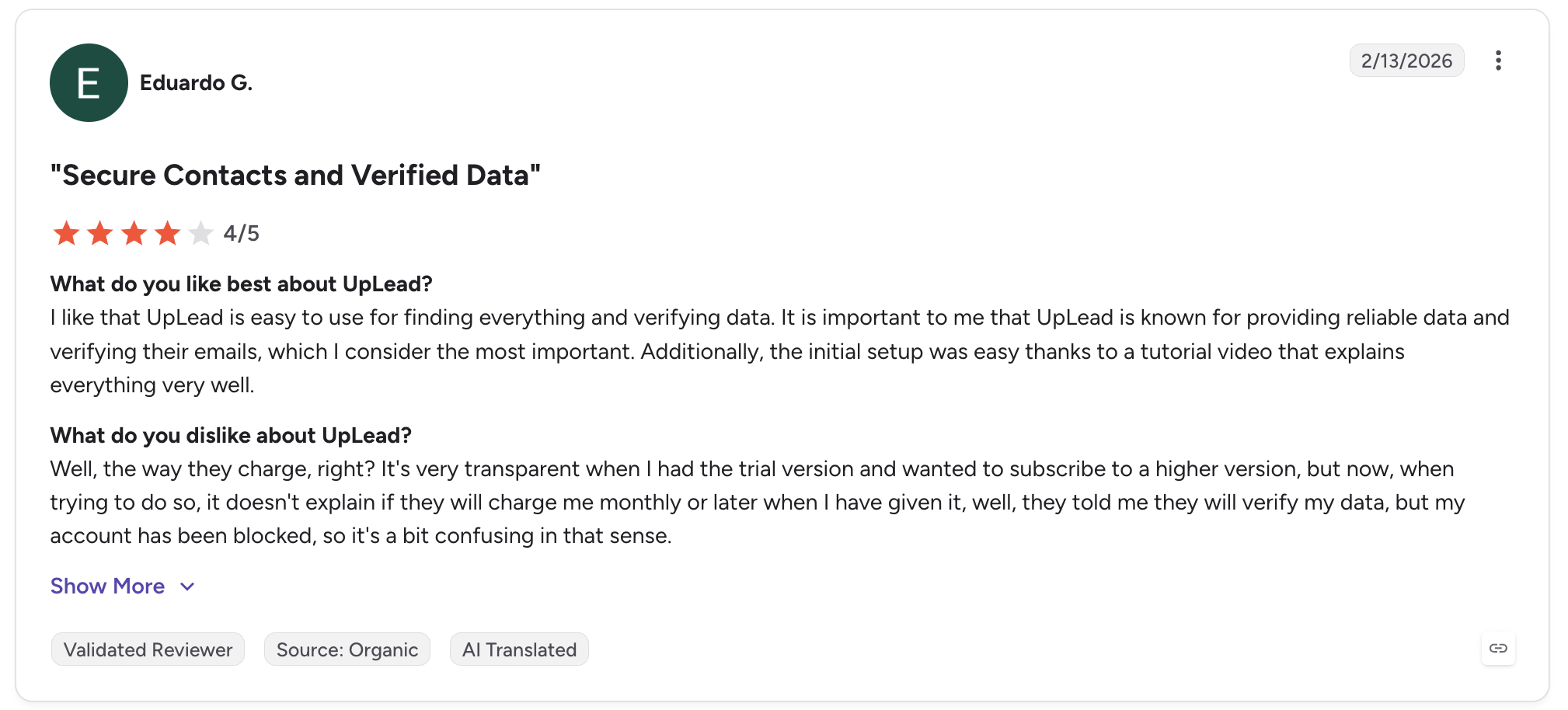Open the three-dot review options menu
1568x710 pixels.
pos(1498,61)
